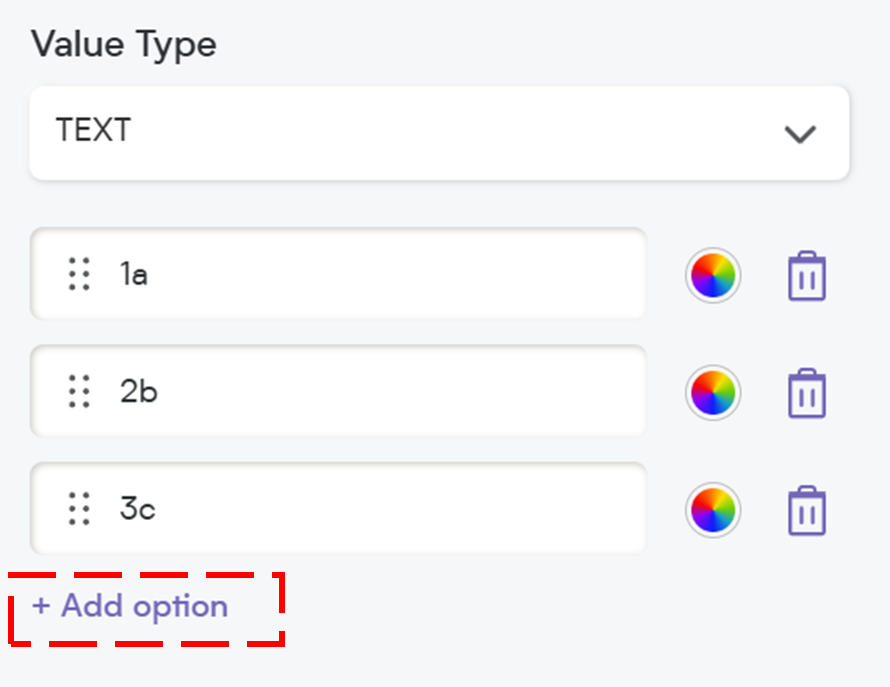The image size is (890, 687).
Task: Select the TEXT label in dropdown
Action: pyautogui.click(x=94, y=130)
